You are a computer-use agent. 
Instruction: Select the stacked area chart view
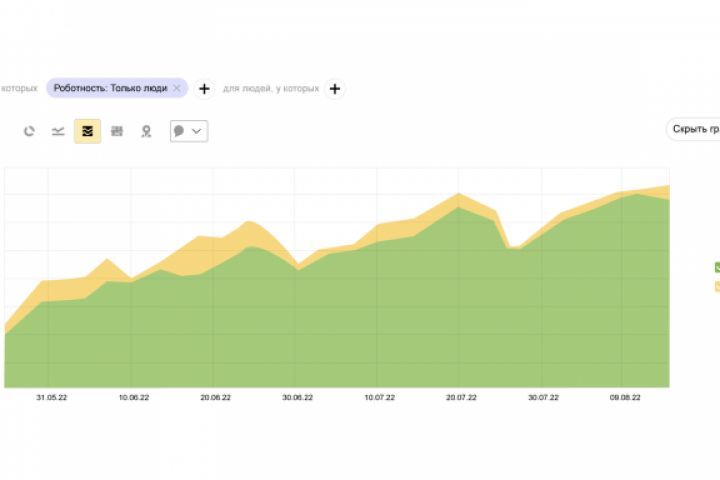(87, 131)
